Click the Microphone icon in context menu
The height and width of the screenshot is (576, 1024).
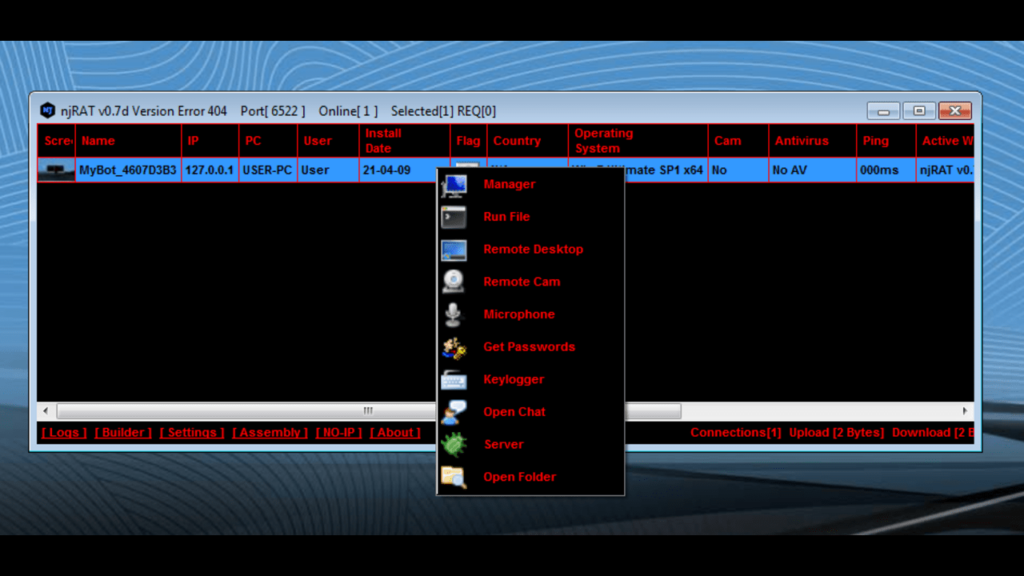tap(453, 314)
